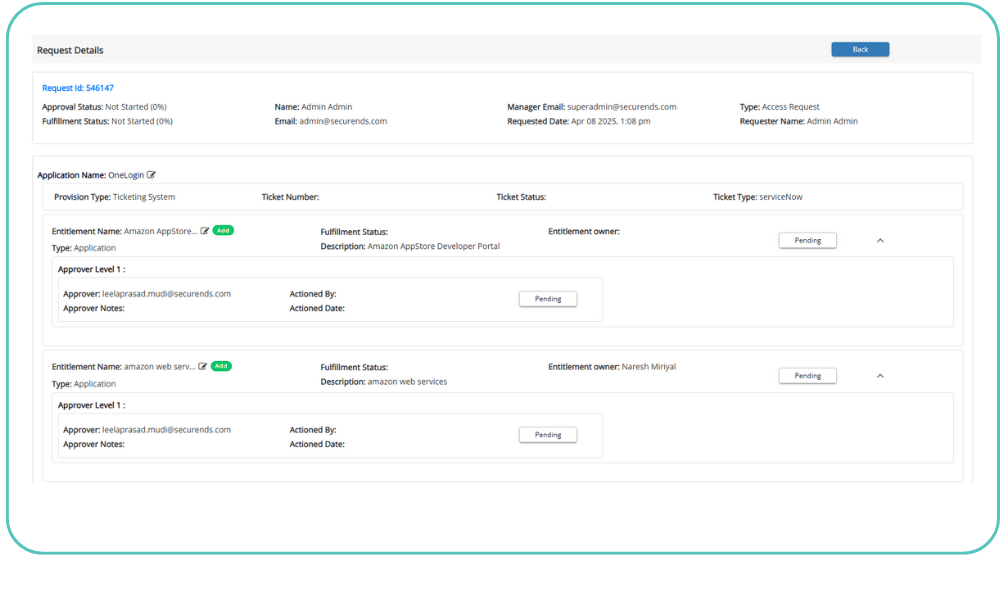Edit the Amazon AppStore entitlement via pencil icon

click(x=205, y=231)
